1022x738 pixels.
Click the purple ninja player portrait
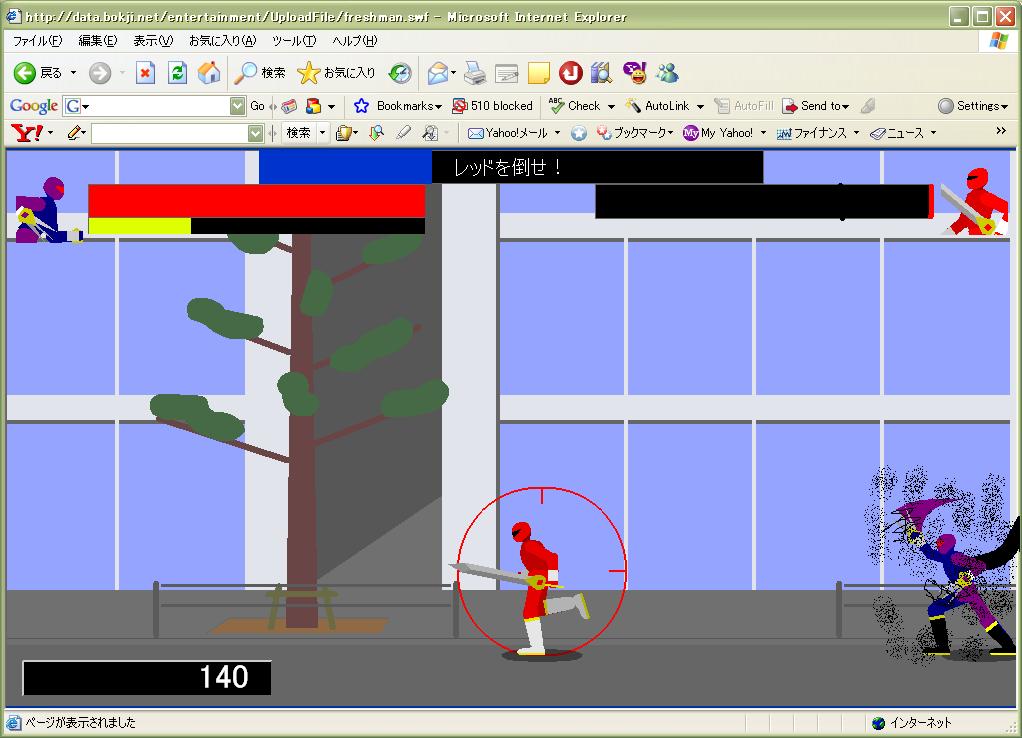coord(49,210)
